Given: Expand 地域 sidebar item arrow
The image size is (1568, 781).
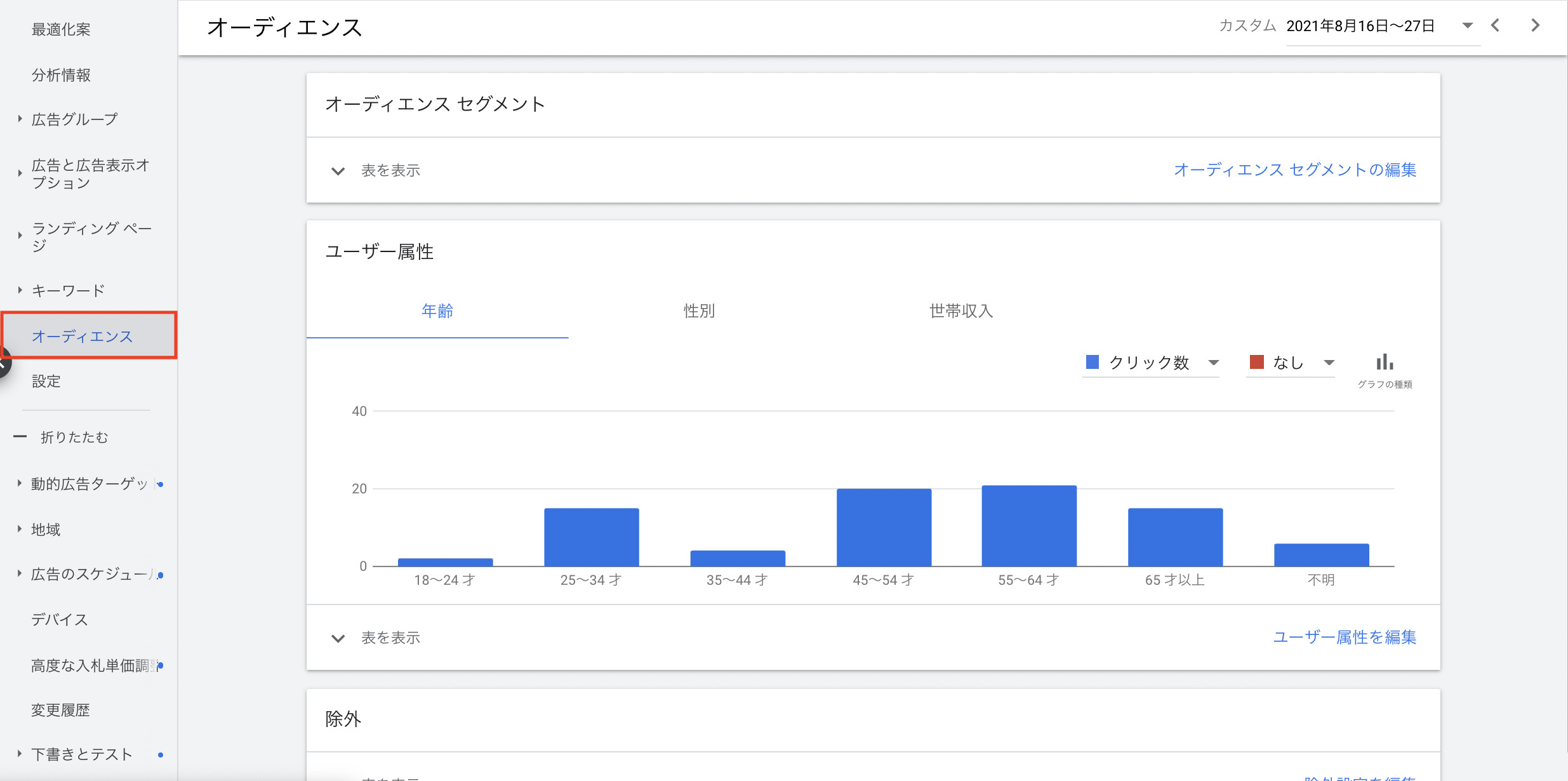Looking at the screenshot, I should (x=20, y=529).
